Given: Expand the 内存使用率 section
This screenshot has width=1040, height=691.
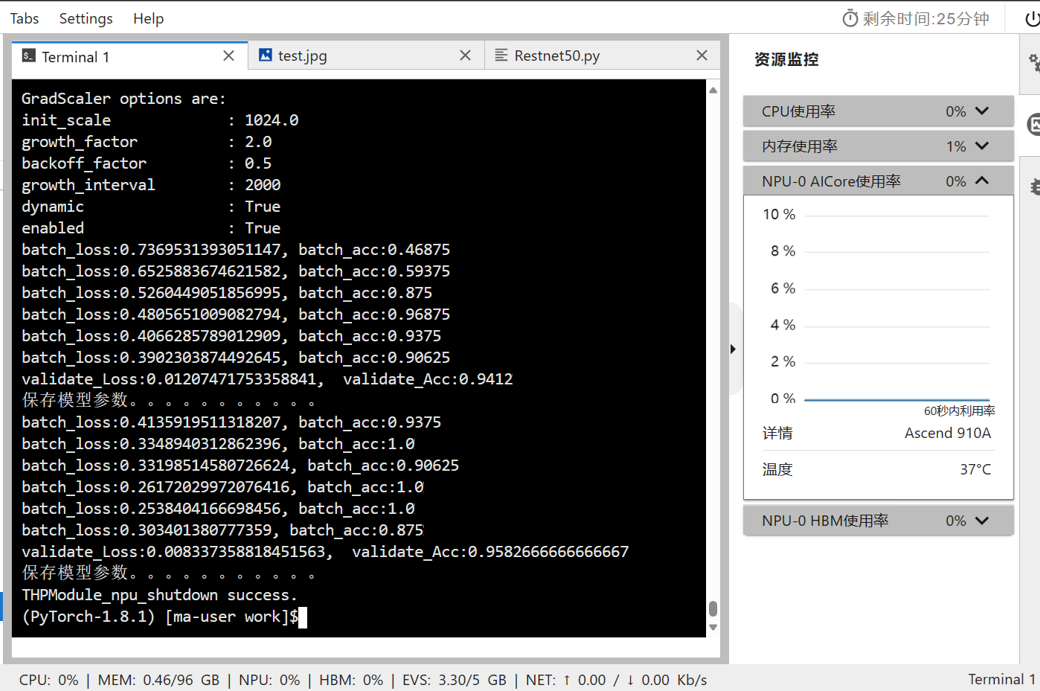Looking at the screenshot, I should point(878,146).
